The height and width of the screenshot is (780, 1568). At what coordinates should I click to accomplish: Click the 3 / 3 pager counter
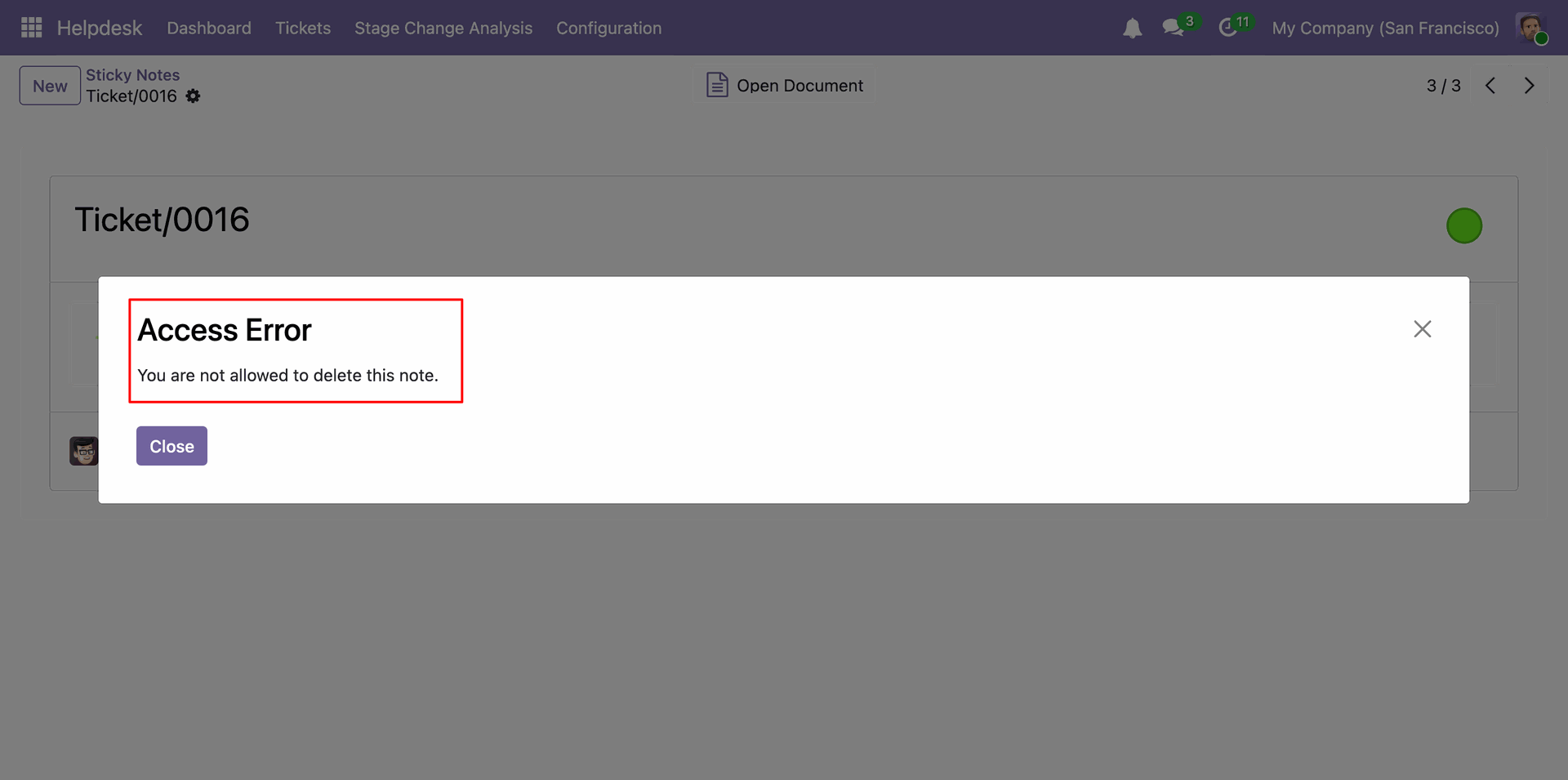1444,86
